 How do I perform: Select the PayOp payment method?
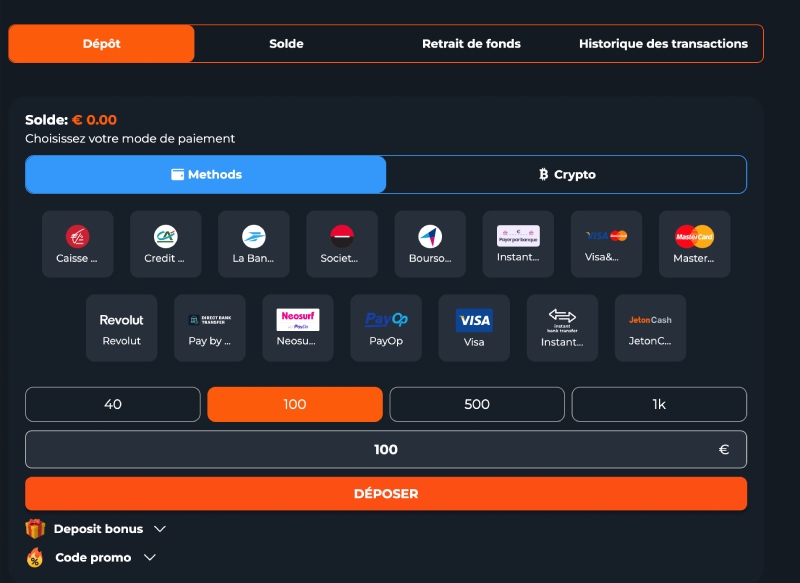(386, 328)
